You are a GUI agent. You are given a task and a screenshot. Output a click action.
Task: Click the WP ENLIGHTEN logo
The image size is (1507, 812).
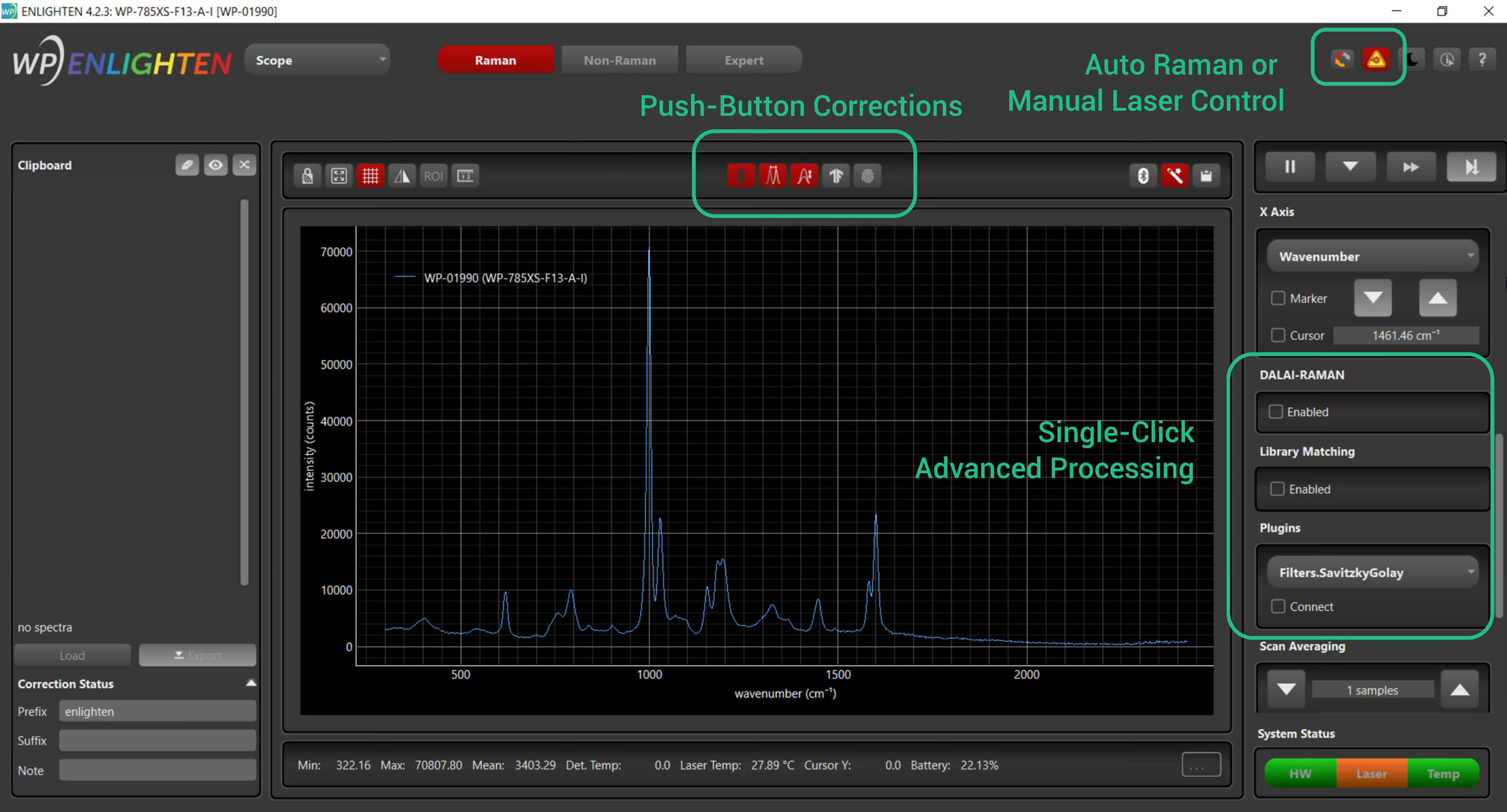pyautogui.click(x=122, y=61)
